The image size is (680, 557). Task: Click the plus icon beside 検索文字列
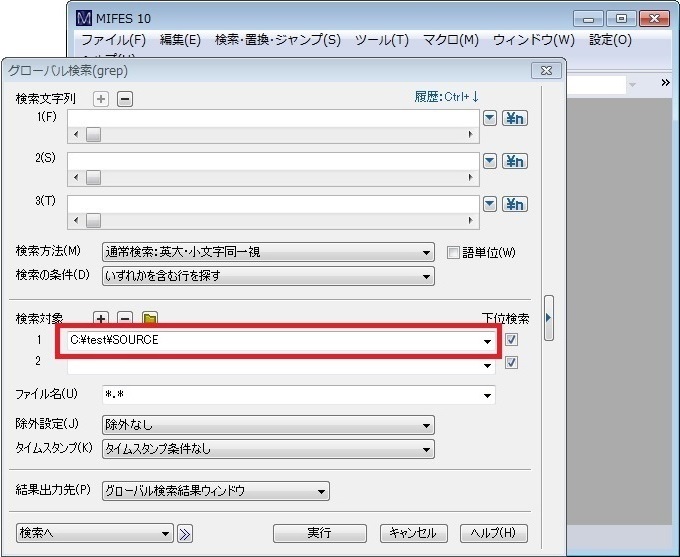pyautogui.click(x=101, y=98)
